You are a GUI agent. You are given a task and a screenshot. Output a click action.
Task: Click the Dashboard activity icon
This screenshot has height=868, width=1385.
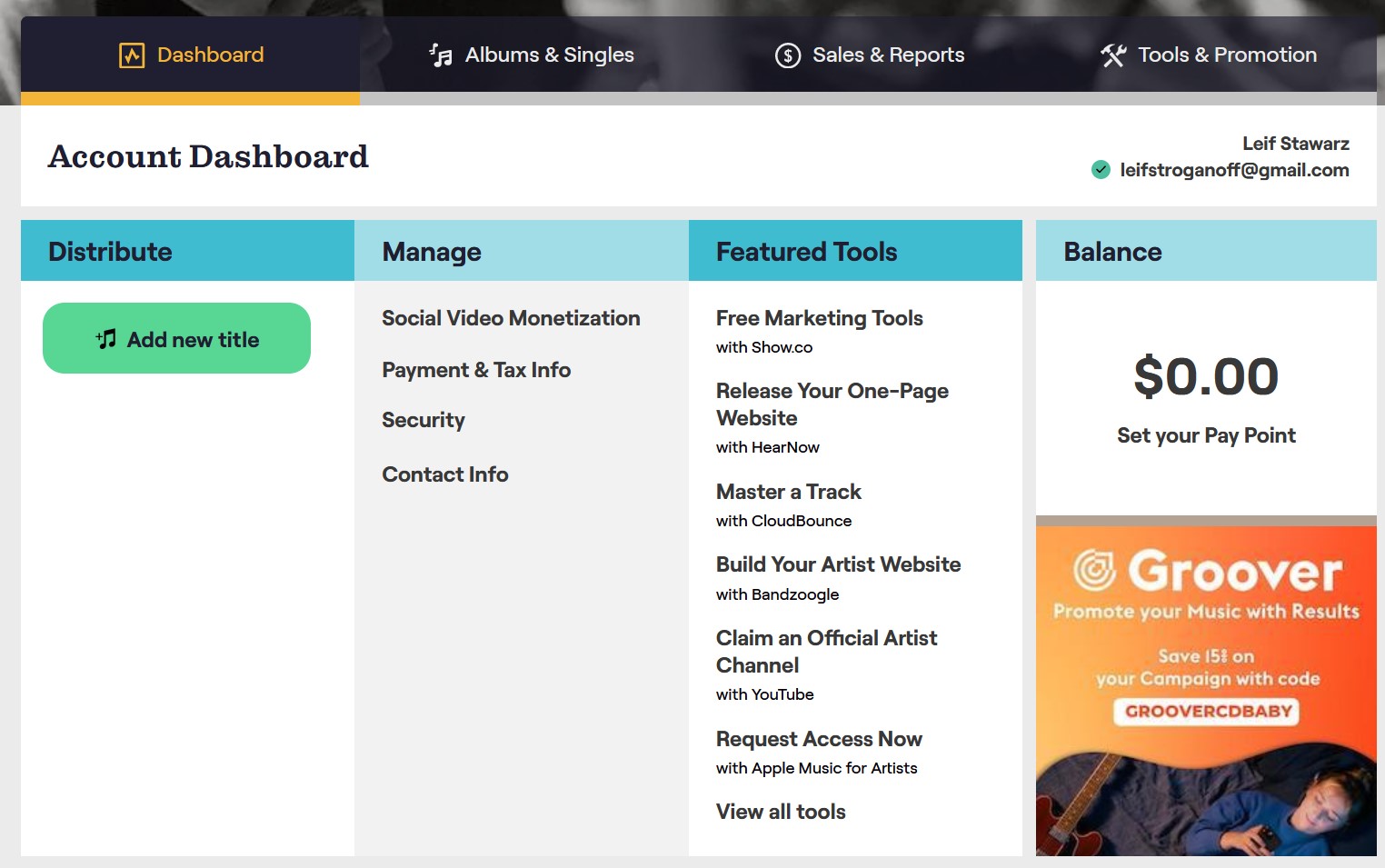tap(132, 55)
